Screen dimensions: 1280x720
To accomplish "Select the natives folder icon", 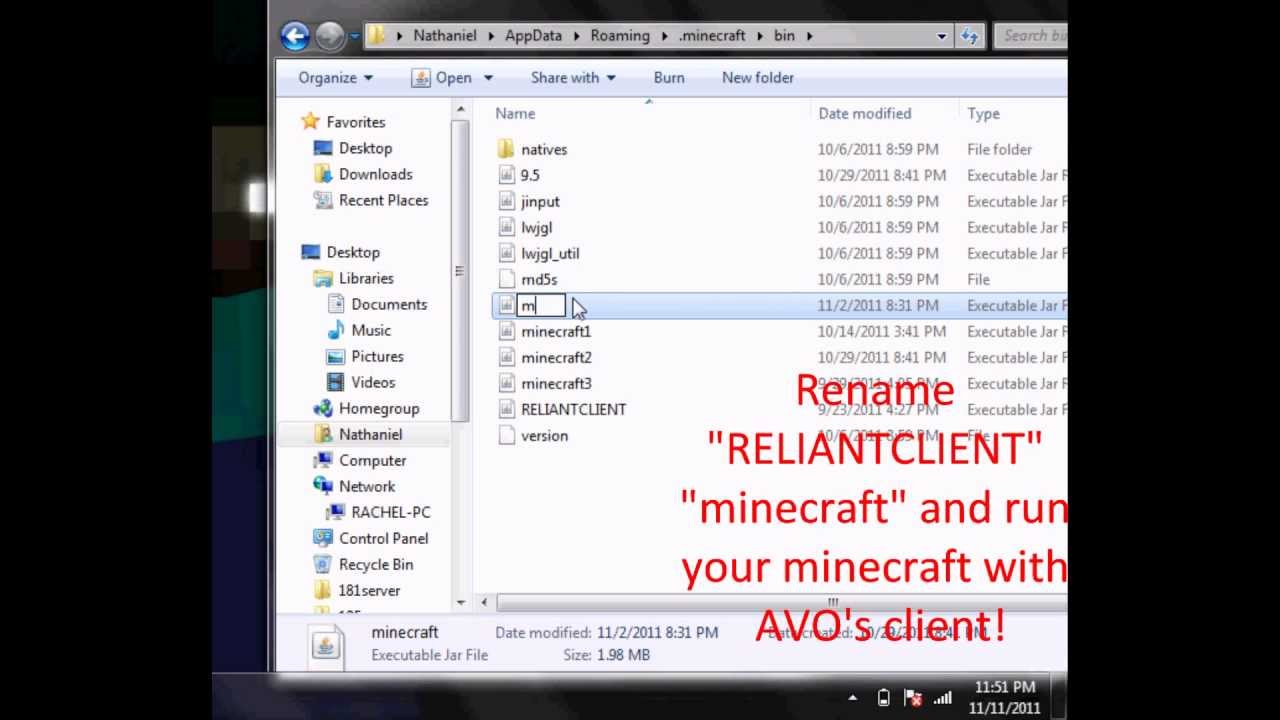I will [506, 149].
